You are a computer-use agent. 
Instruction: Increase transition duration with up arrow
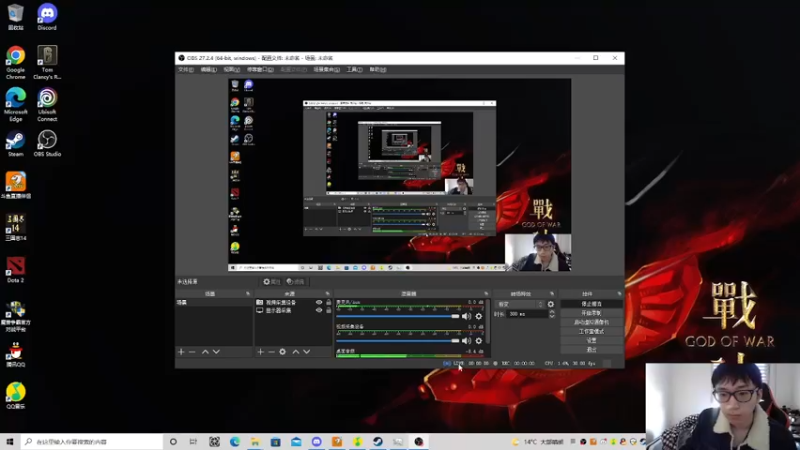[552, 312]
